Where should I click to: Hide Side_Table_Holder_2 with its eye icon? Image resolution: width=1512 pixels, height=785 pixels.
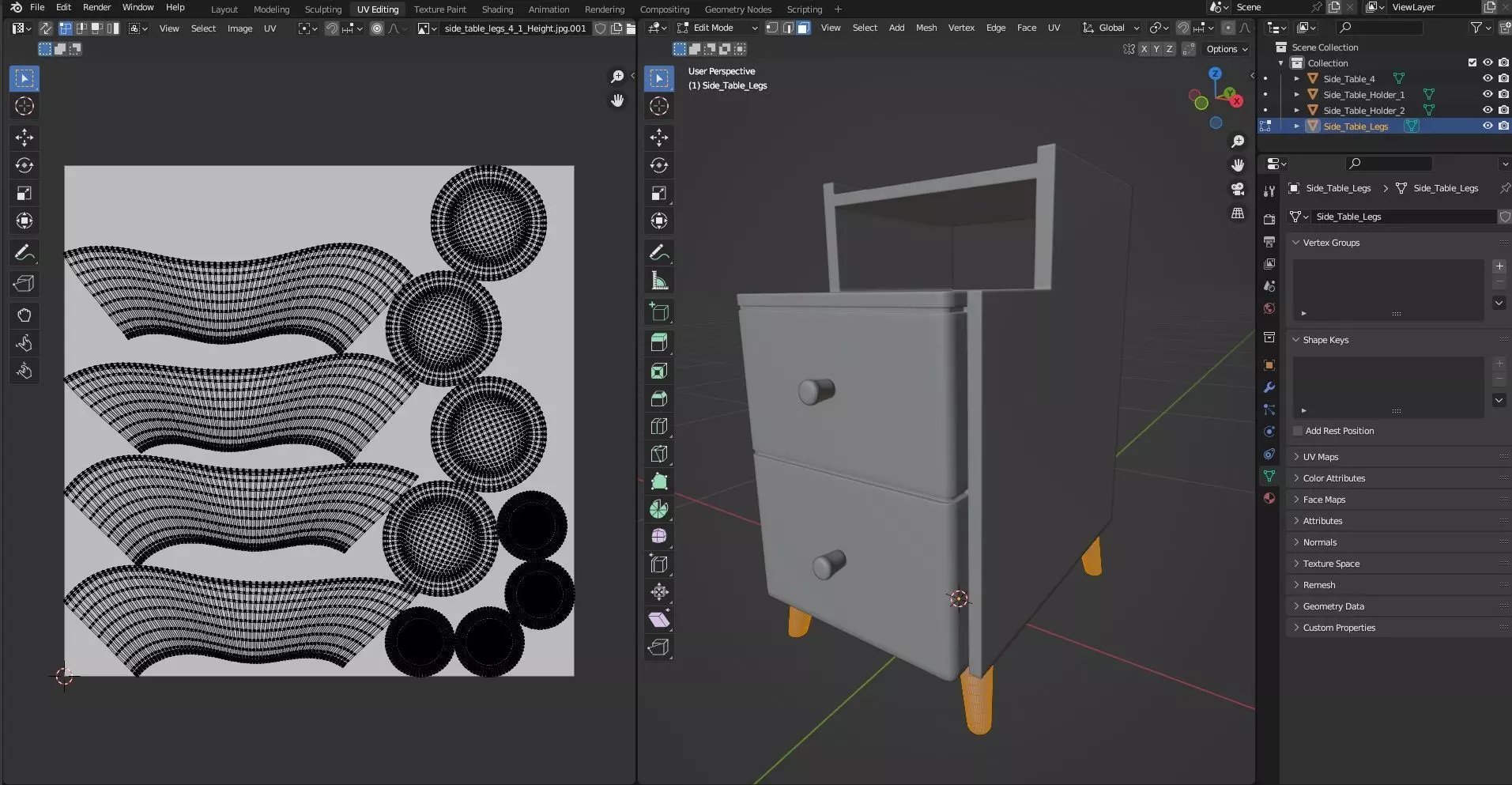click(1487, 110)
